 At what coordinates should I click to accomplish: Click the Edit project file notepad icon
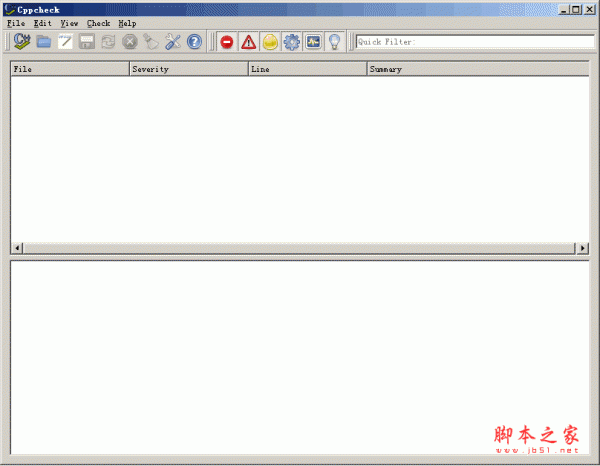click(65, 41)
